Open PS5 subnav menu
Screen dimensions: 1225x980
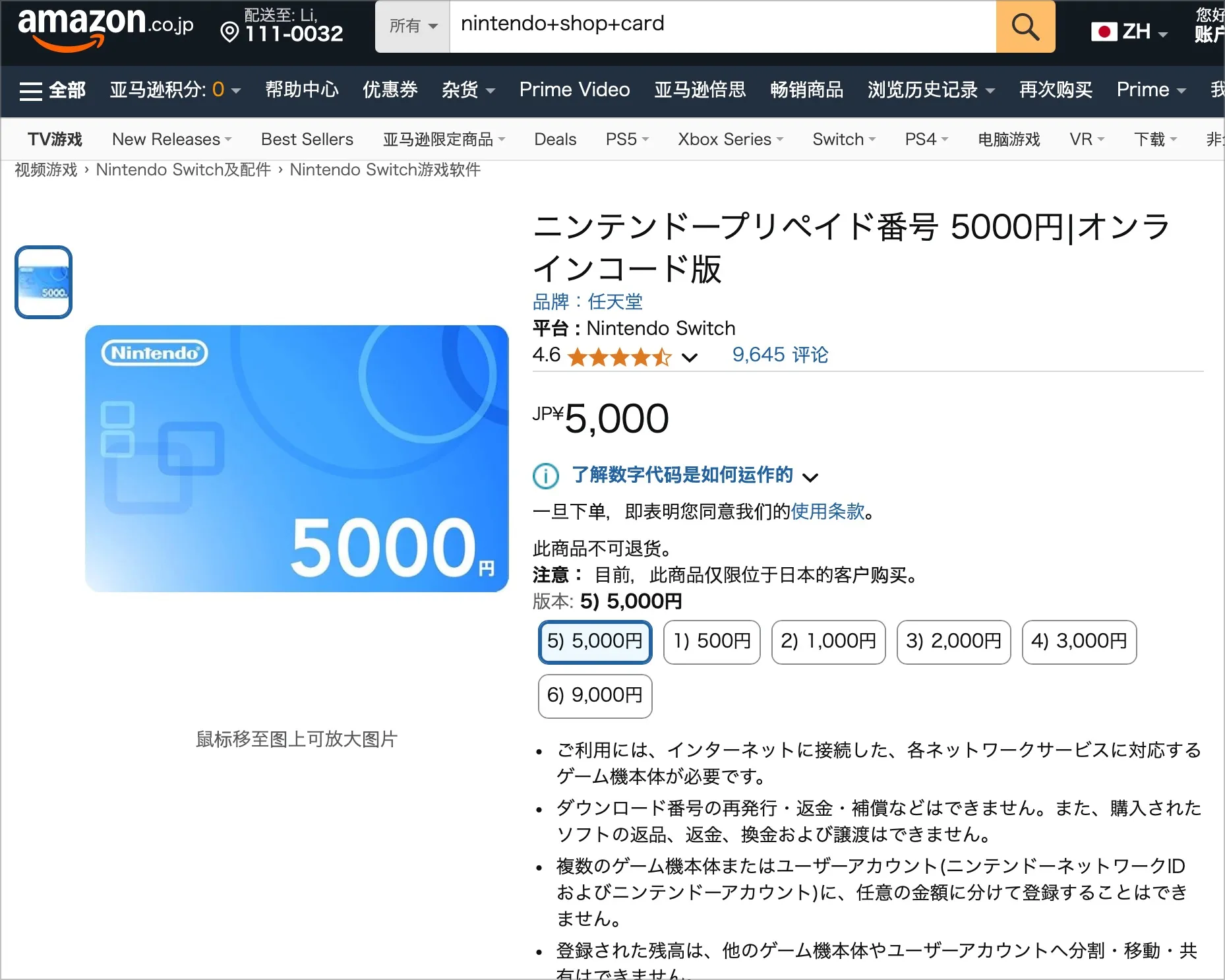(x=627, y=139)
